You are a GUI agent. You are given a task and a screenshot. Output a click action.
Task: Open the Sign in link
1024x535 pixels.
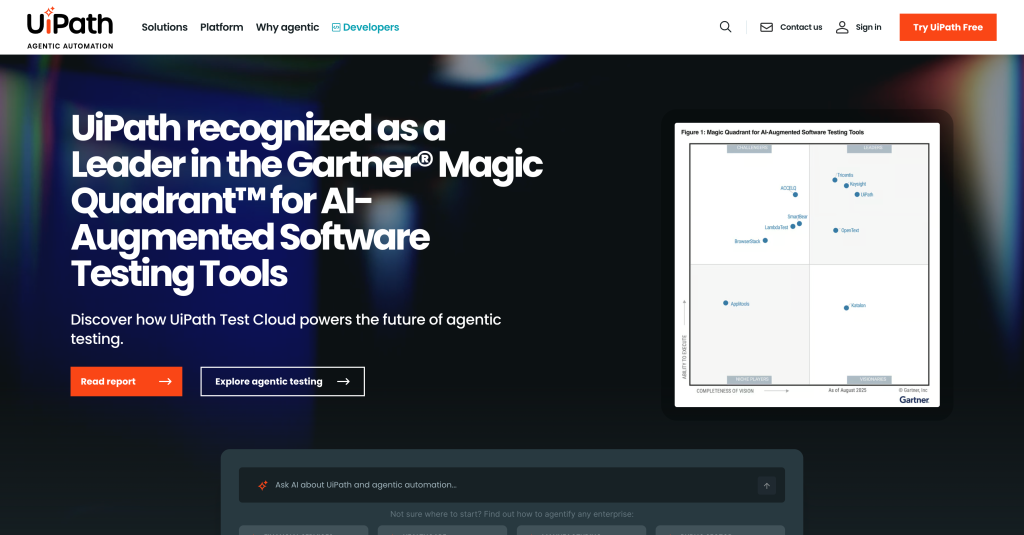click(x=868, y=27)
